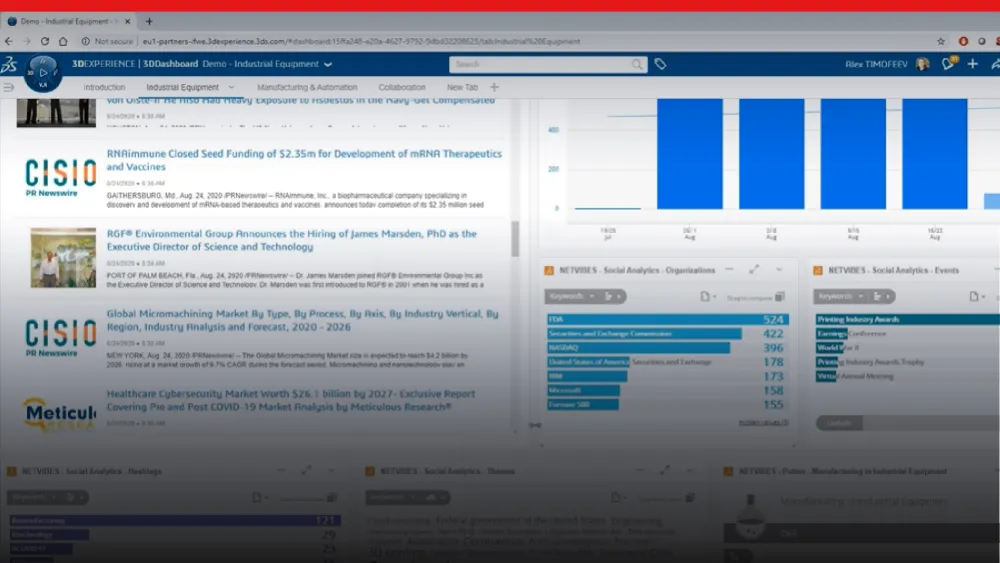Open a new browser tab
The width and height of the screenshot is (1000, 563).
[x=149, y=21]
